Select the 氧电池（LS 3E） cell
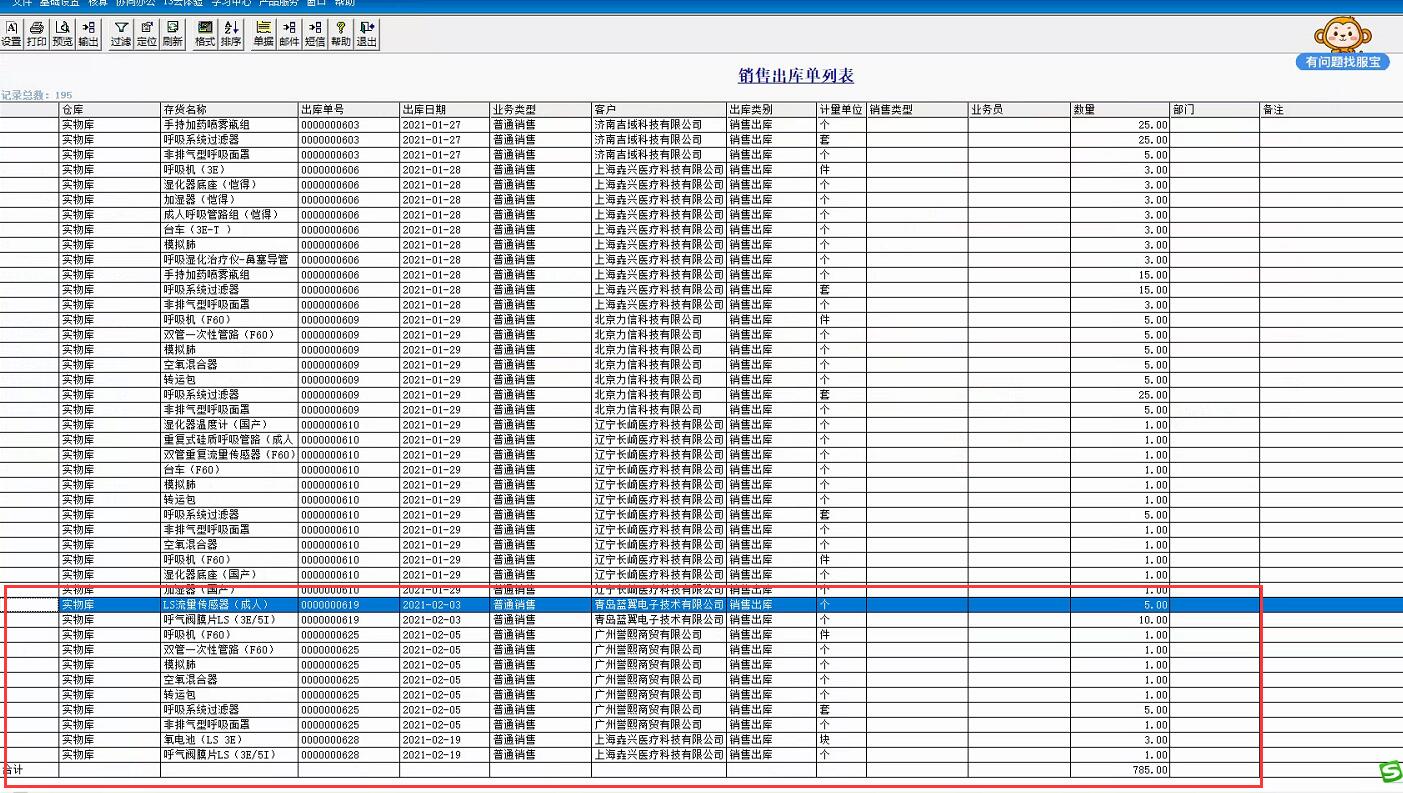 [x=229, y=740]
